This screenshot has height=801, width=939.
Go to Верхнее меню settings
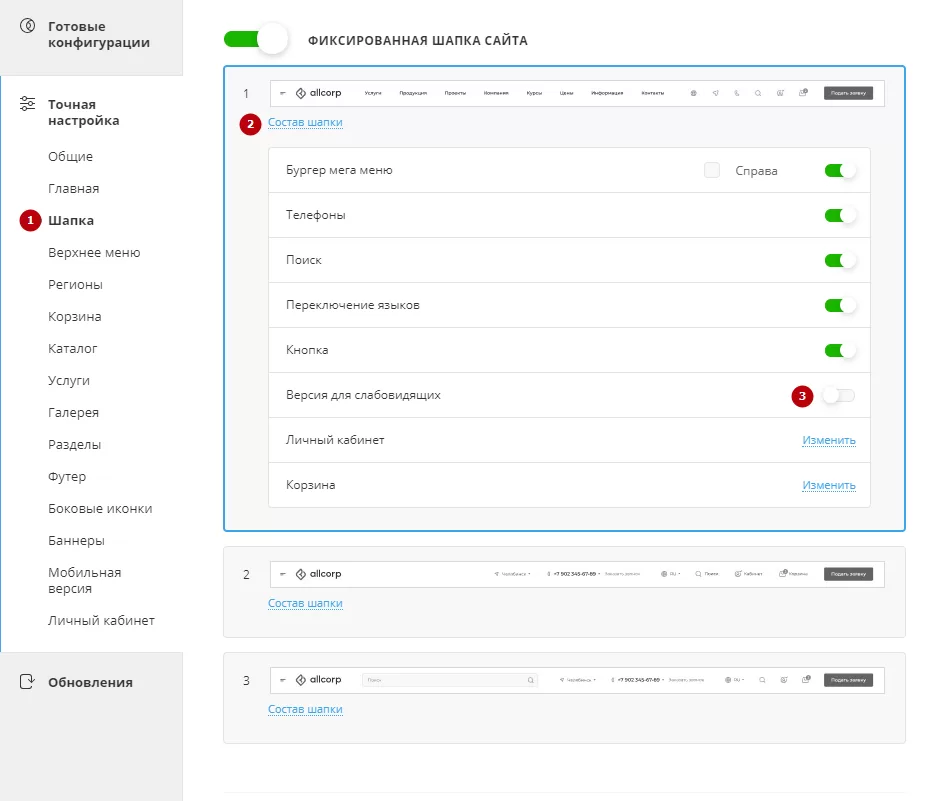pyautogui.click(x=94, y=253)
